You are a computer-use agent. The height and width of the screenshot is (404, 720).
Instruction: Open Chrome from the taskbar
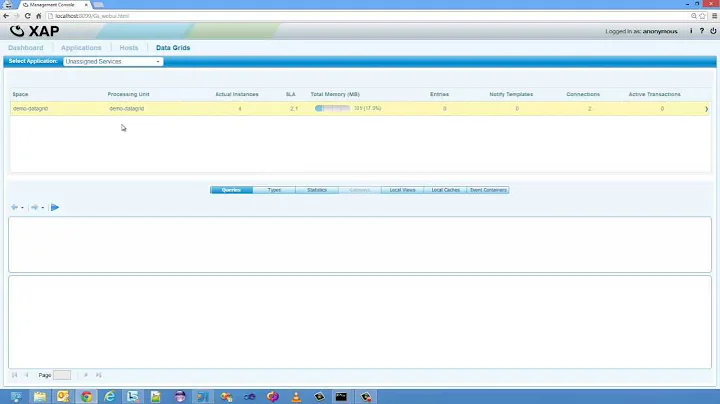pyautogui.click(x=86, y=397)
